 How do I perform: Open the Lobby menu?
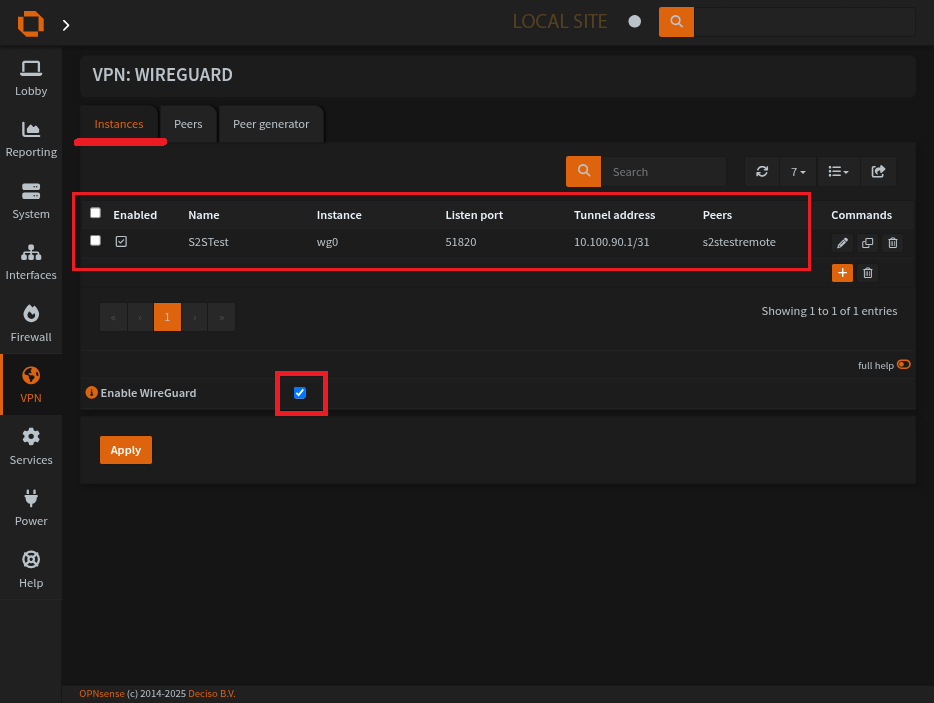(31, 78)
